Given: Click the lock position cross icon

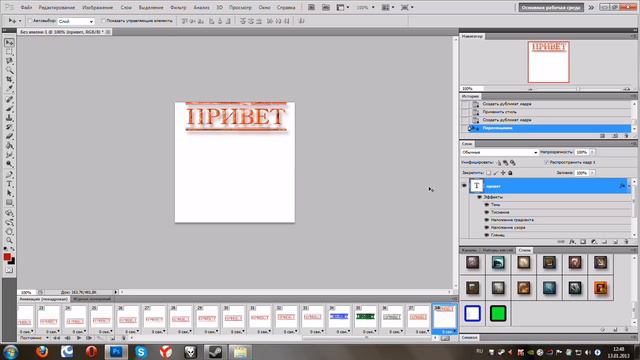Looking at the screenshot, I should pos(503,173).
